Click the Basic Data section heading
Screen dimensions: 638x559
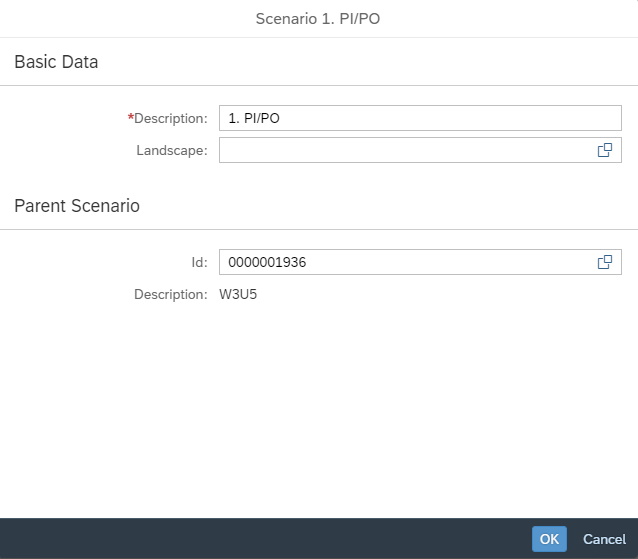pyautogui.click(x=56, y=62)
